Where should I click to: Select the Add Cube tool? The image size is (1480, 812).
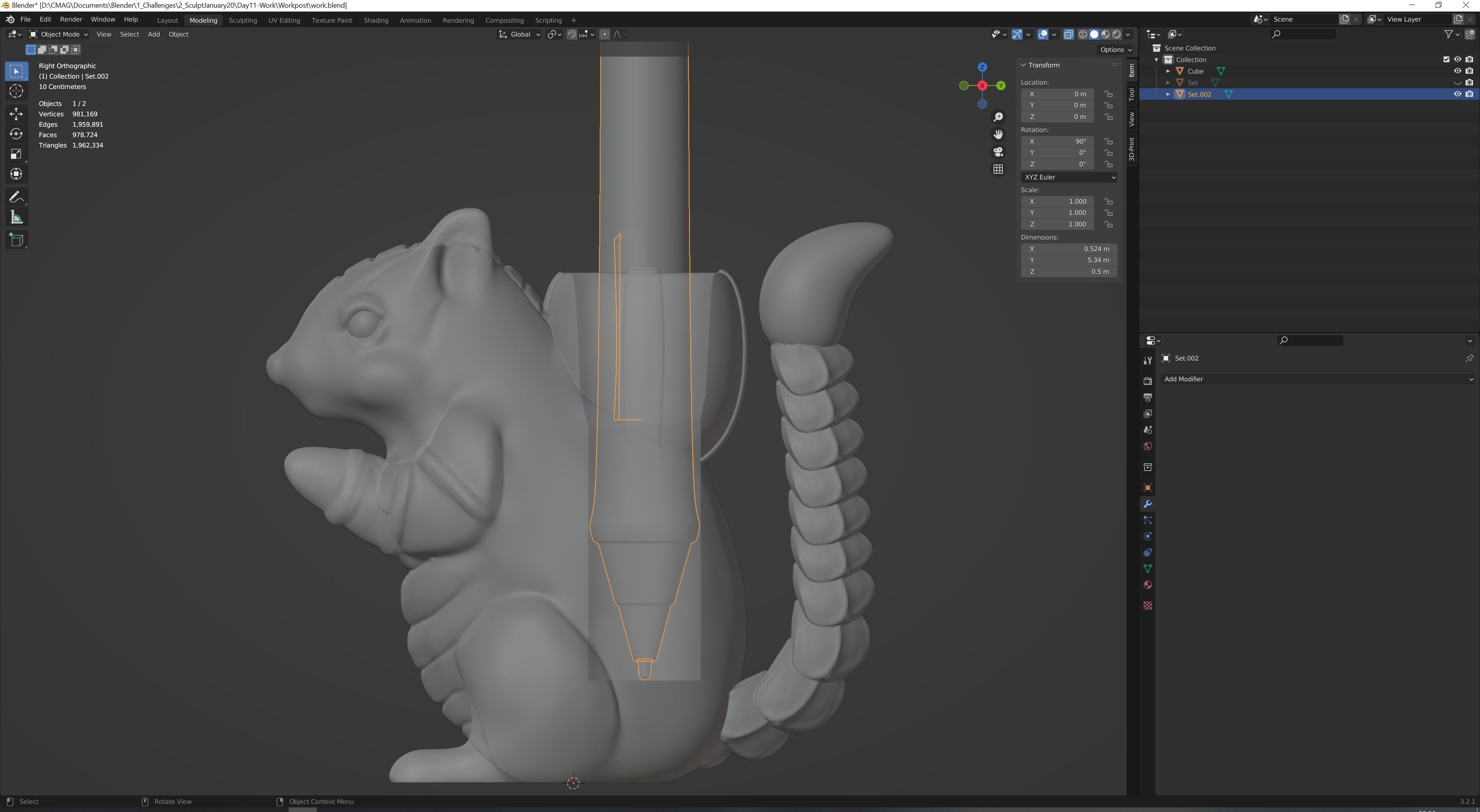tap(16, 240)
